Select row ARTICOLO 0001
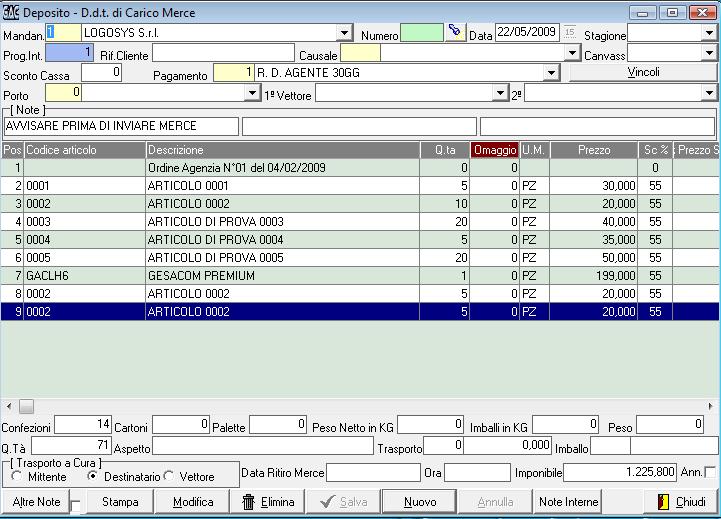The width and height of the screenshot is (721, 519). click(360, 186)
